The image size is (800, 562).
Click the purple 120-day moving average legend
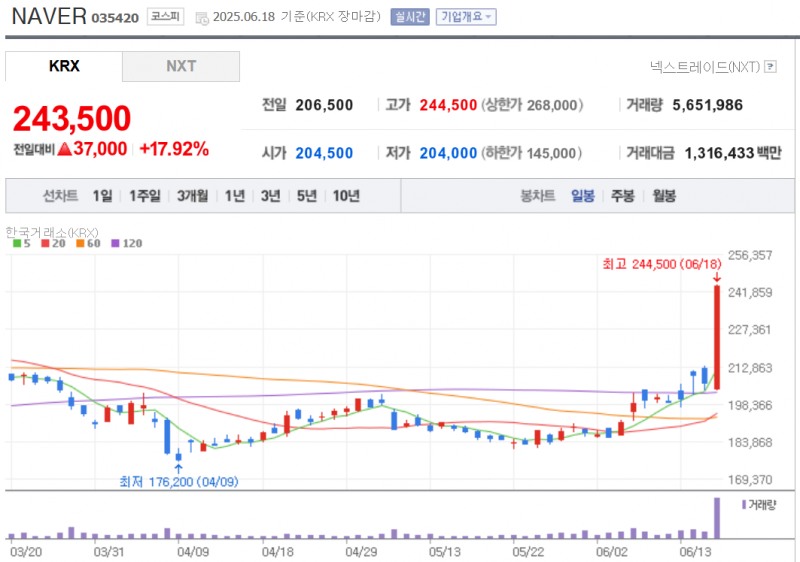(127, 243)
